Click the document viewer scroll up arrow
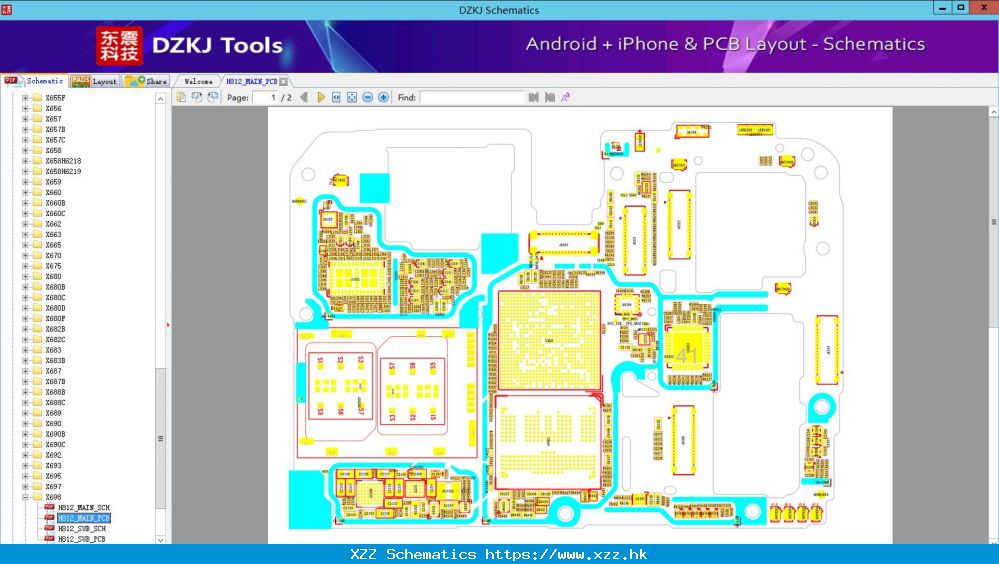 (993, 112)
